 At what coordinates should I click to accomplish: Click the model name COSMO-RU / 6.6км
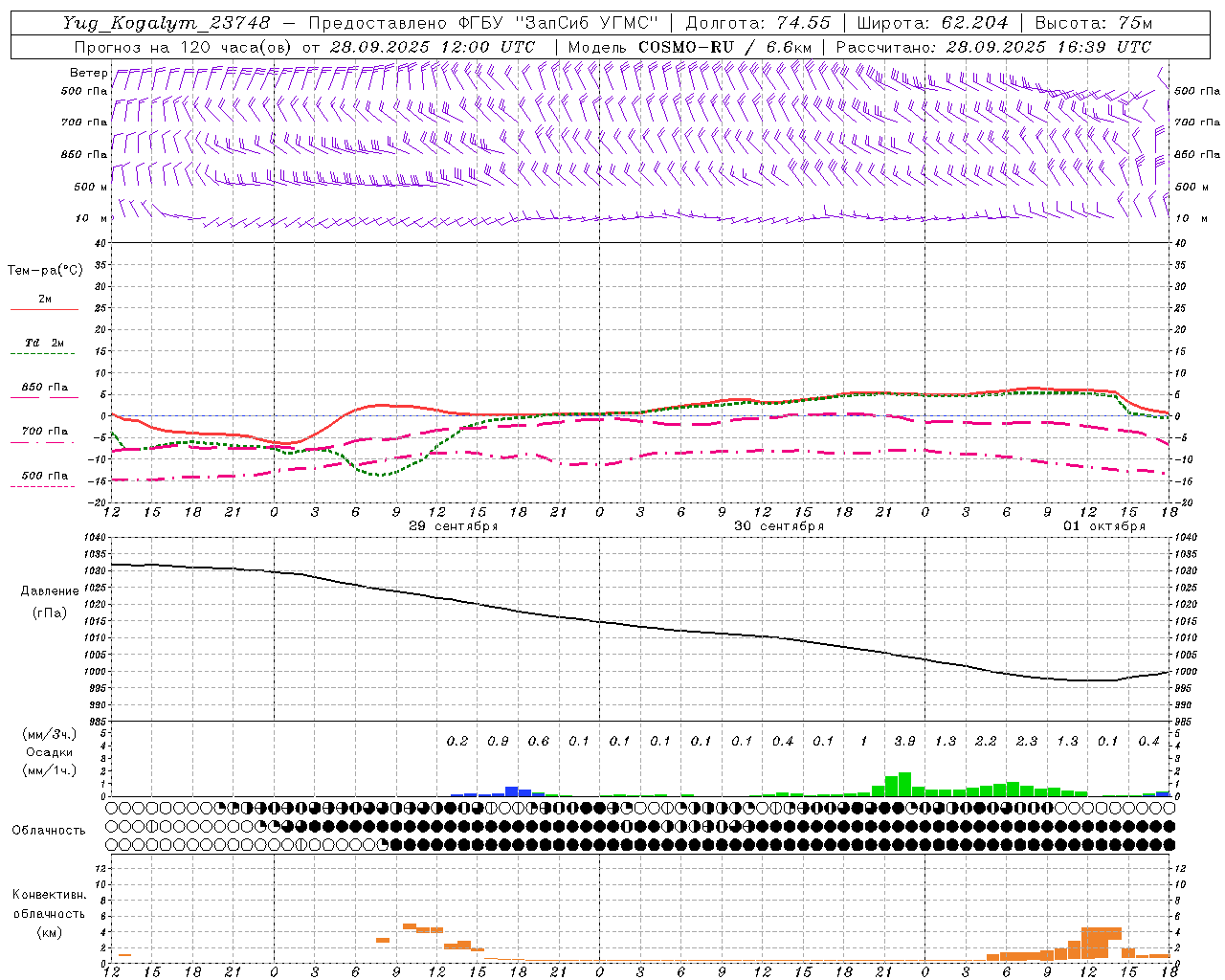click(724, 47)
